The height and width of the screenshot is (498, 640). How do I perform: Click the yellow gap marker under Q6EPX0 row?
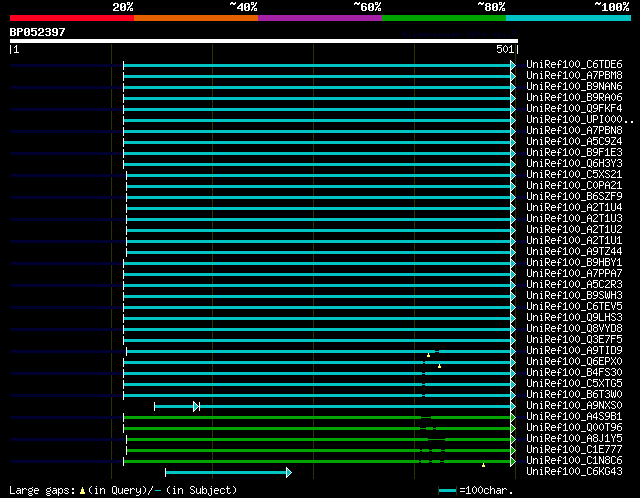tap(439, 366)
